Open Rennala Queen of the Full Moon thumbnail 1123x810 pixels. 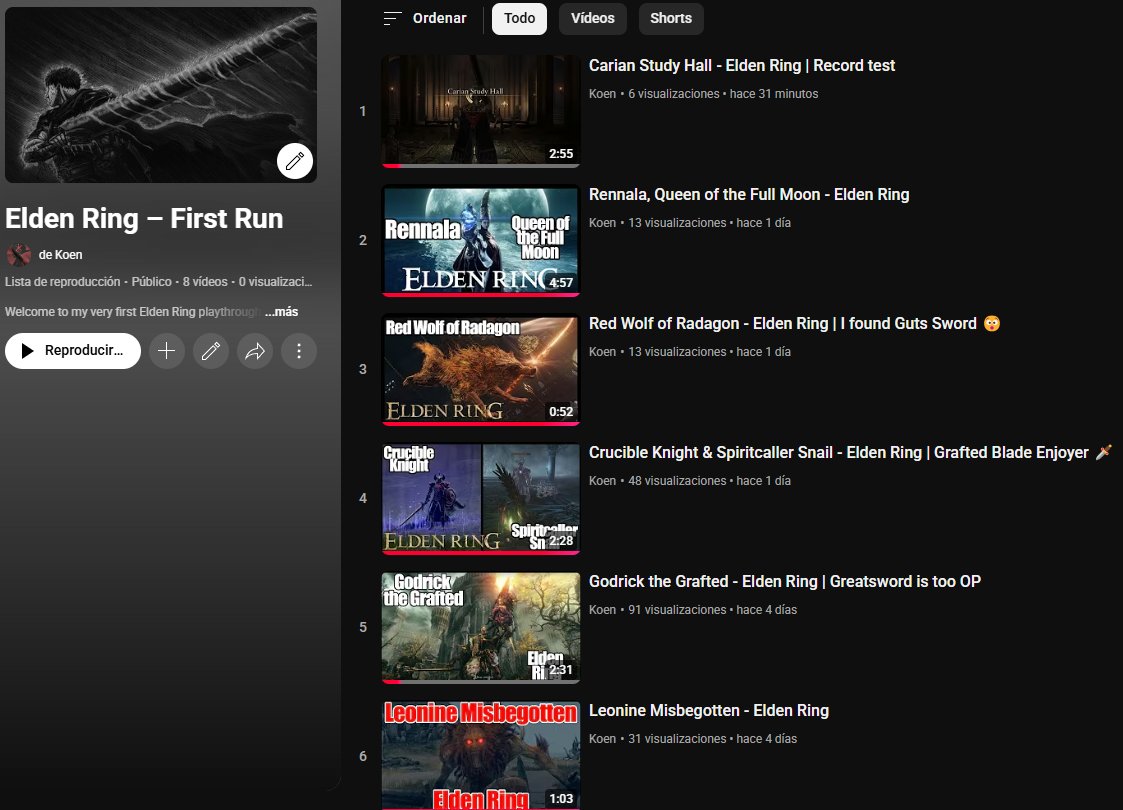coord(481,240)
